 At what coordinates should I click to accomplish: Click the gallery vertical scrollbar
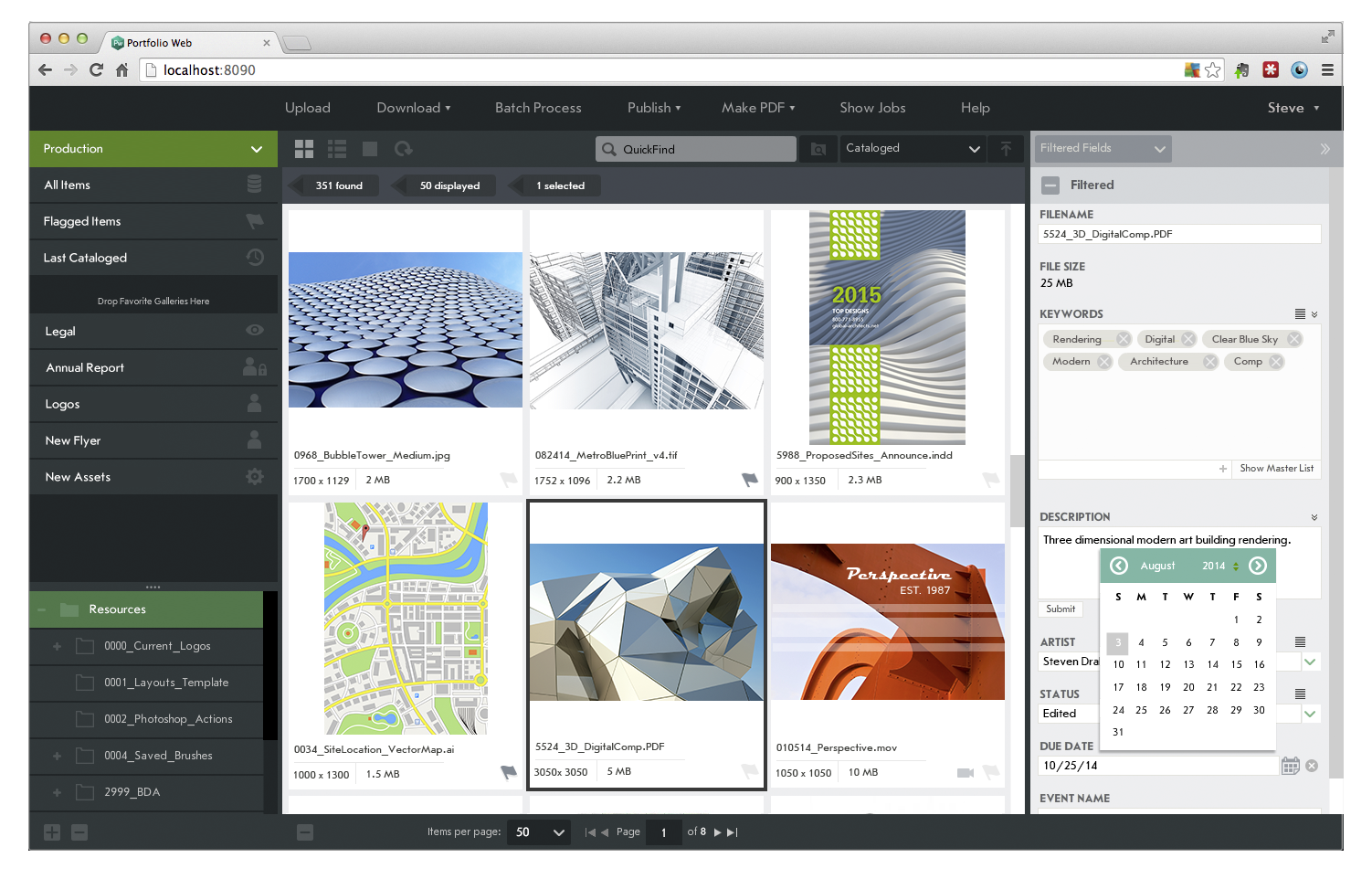point(1017,491)
